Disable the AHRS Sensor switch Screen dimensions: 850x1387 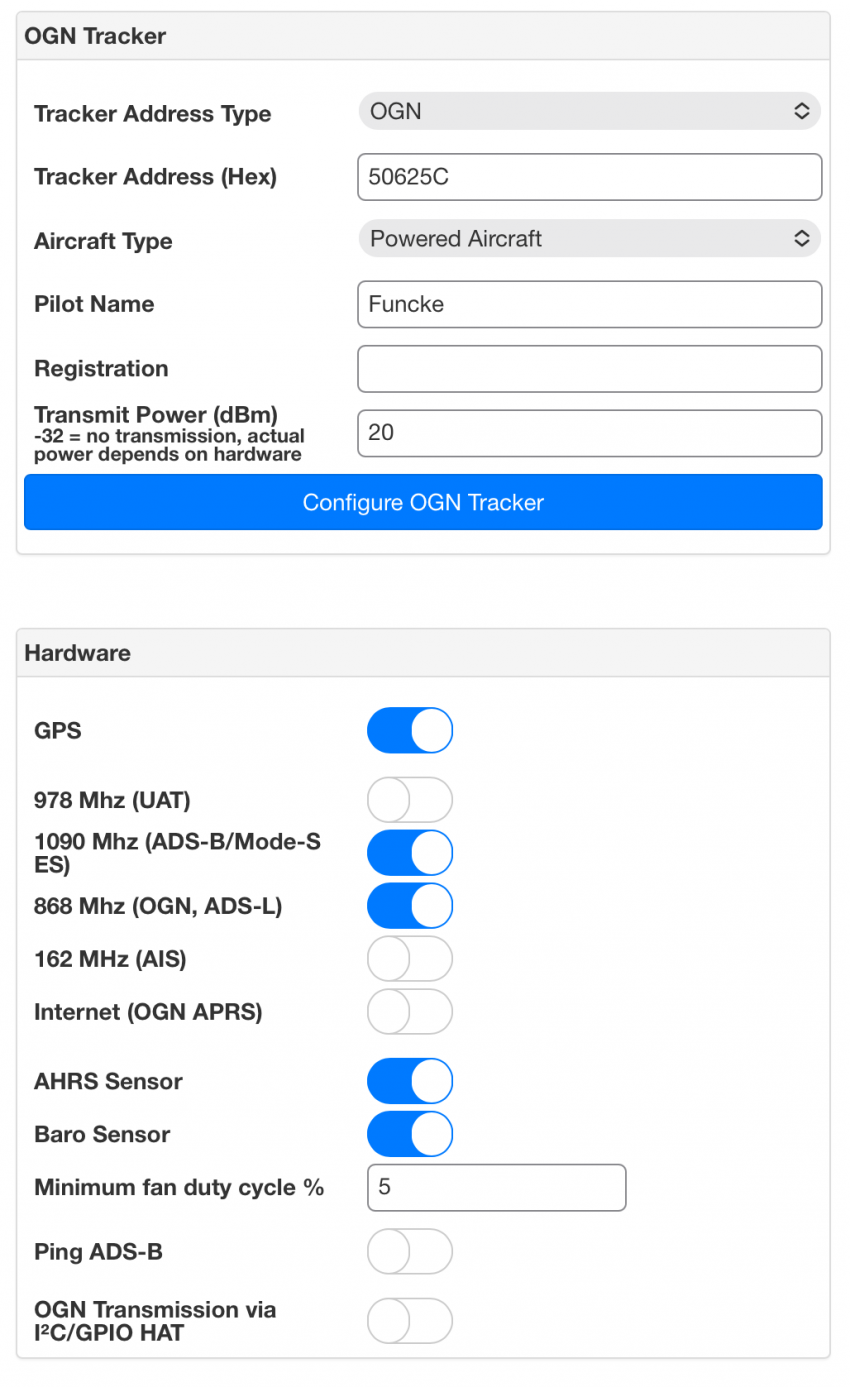coord(410,1081)
